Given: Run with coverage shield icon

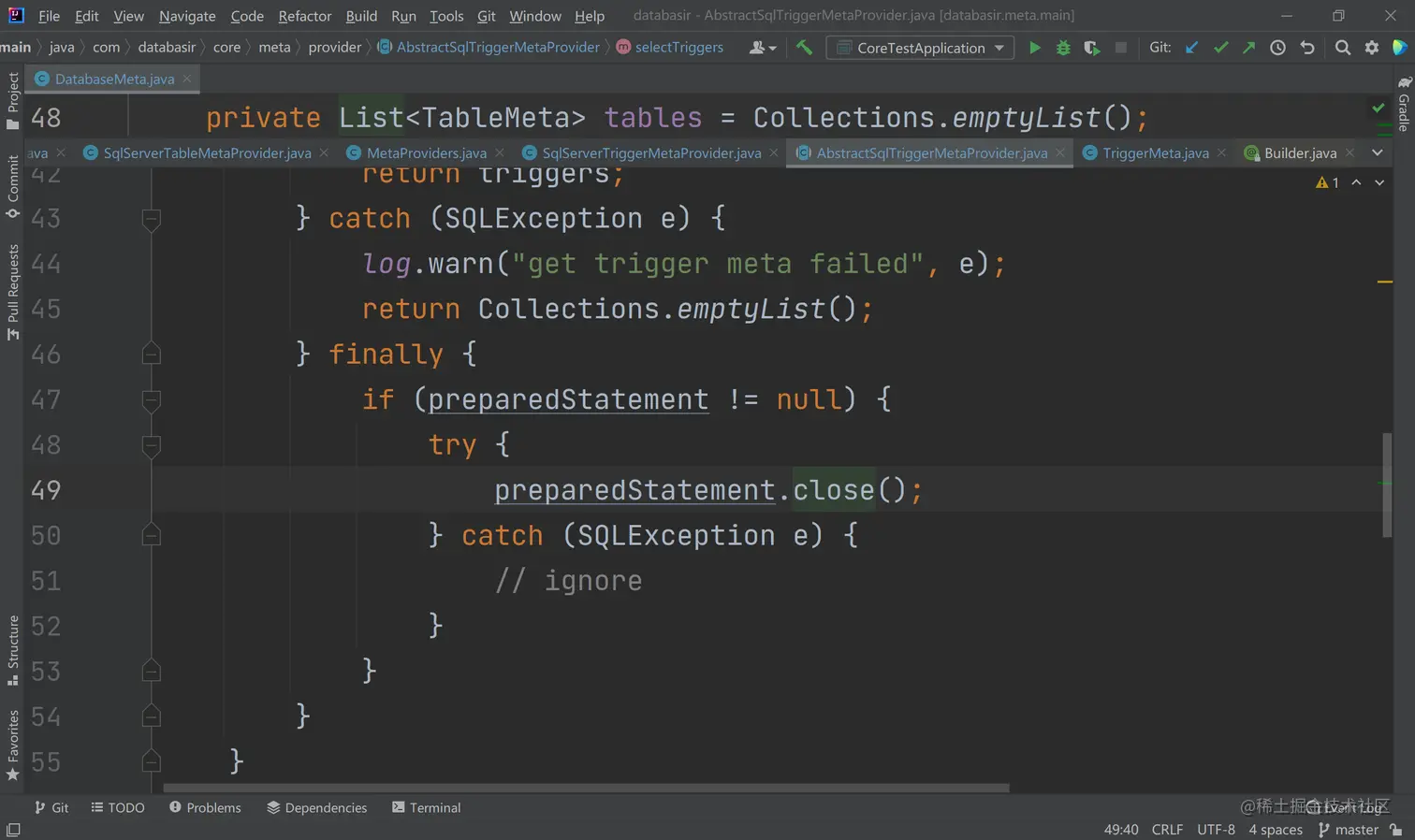Looking at the screenshot, I should pyautogui.click(x=1091, y=48).
